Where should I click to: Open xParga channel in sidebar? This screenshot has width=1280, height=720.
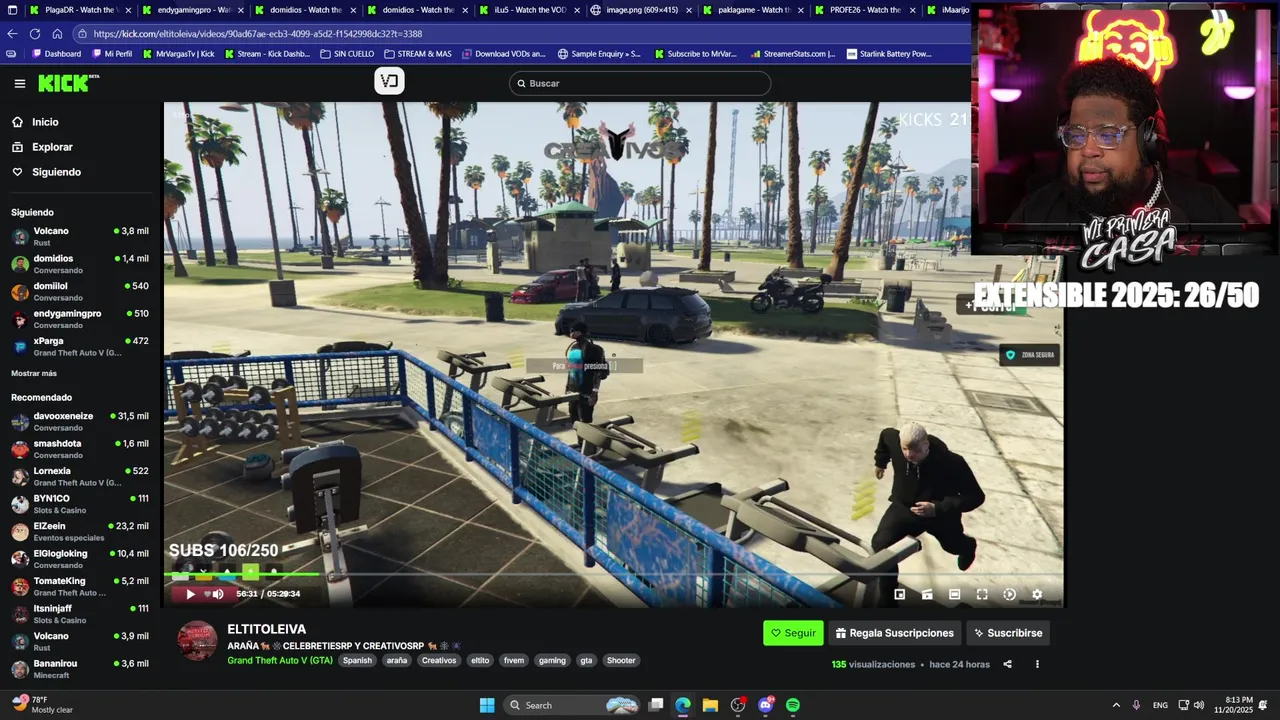pos(80,347)
